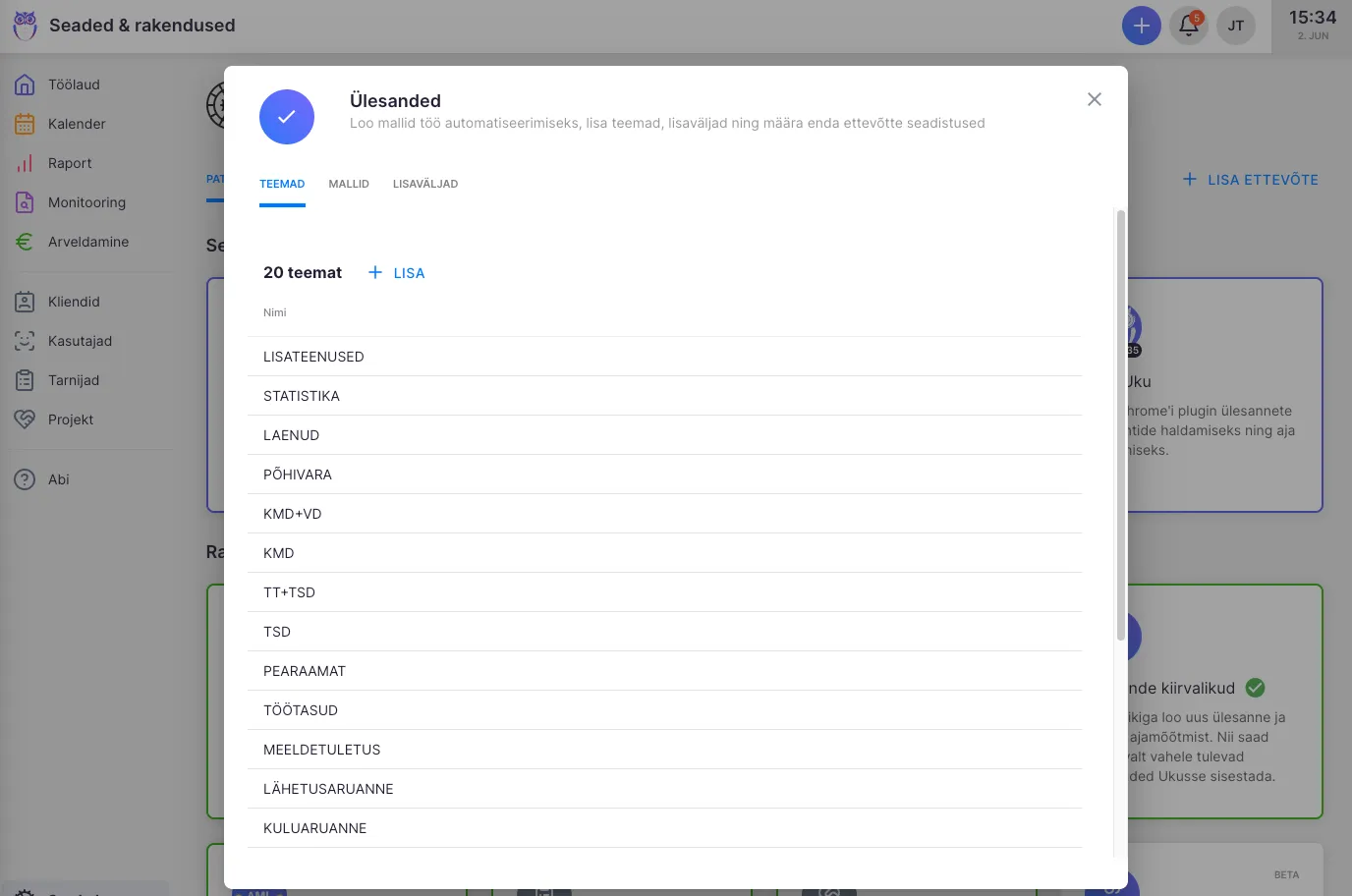Open the TÖÖTASUD theme row

(301, 710)
